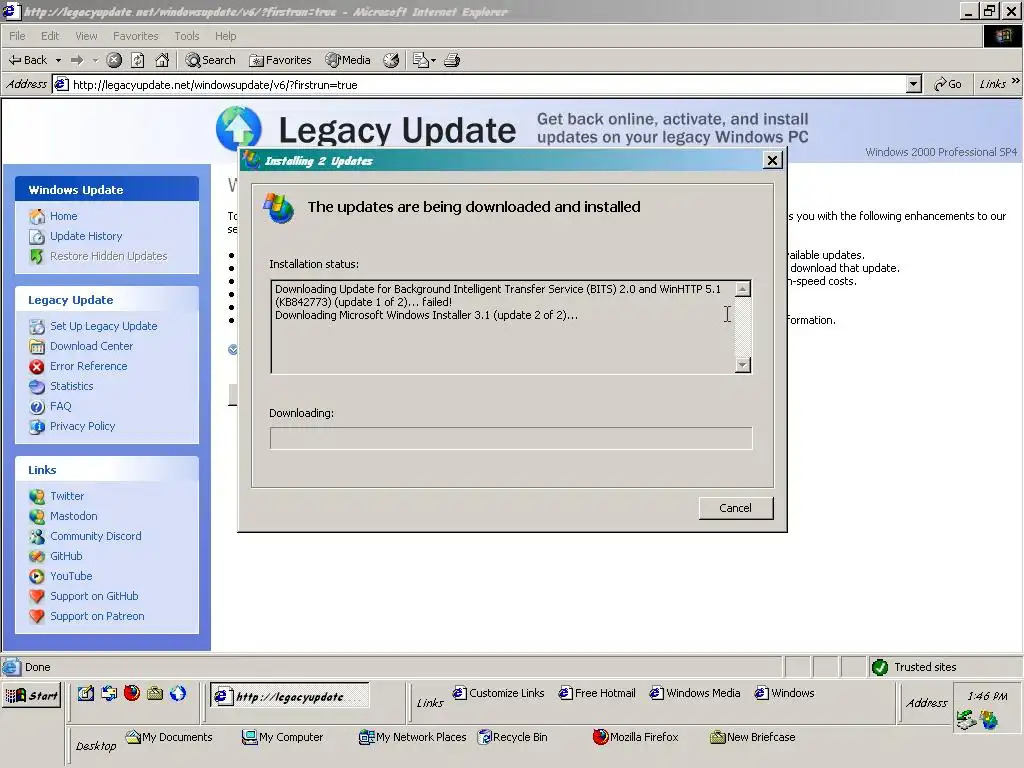Cancel the update installation

pos(735,508)
